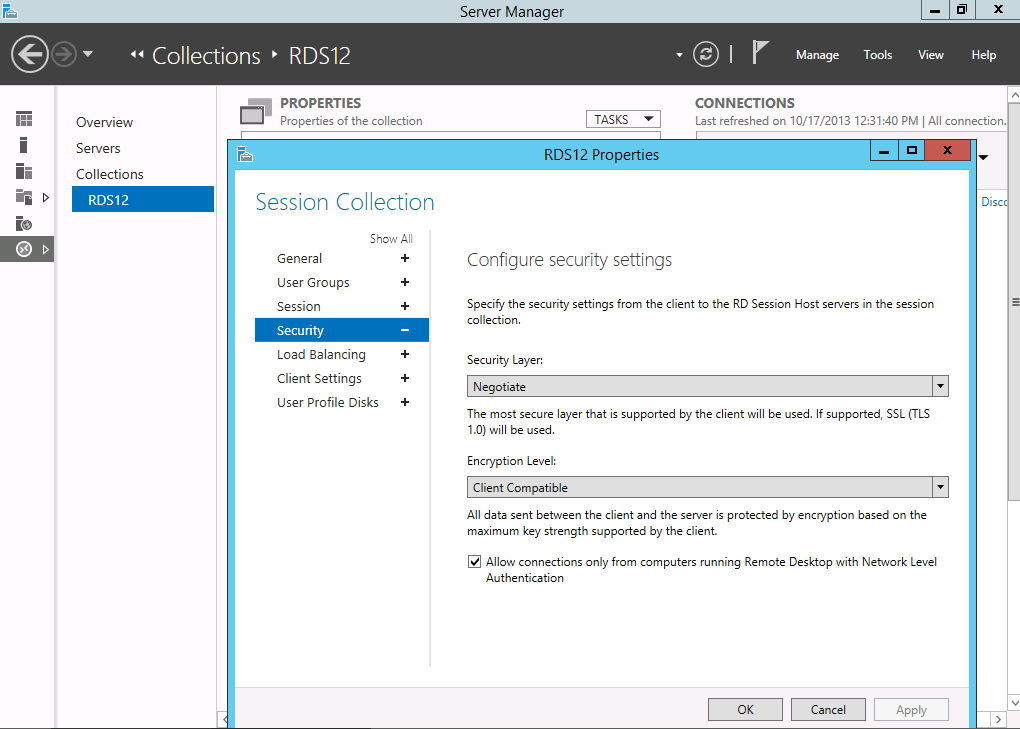
Task: Open the Connections panel dropdown arrow
Action: (x=984, y=157)
